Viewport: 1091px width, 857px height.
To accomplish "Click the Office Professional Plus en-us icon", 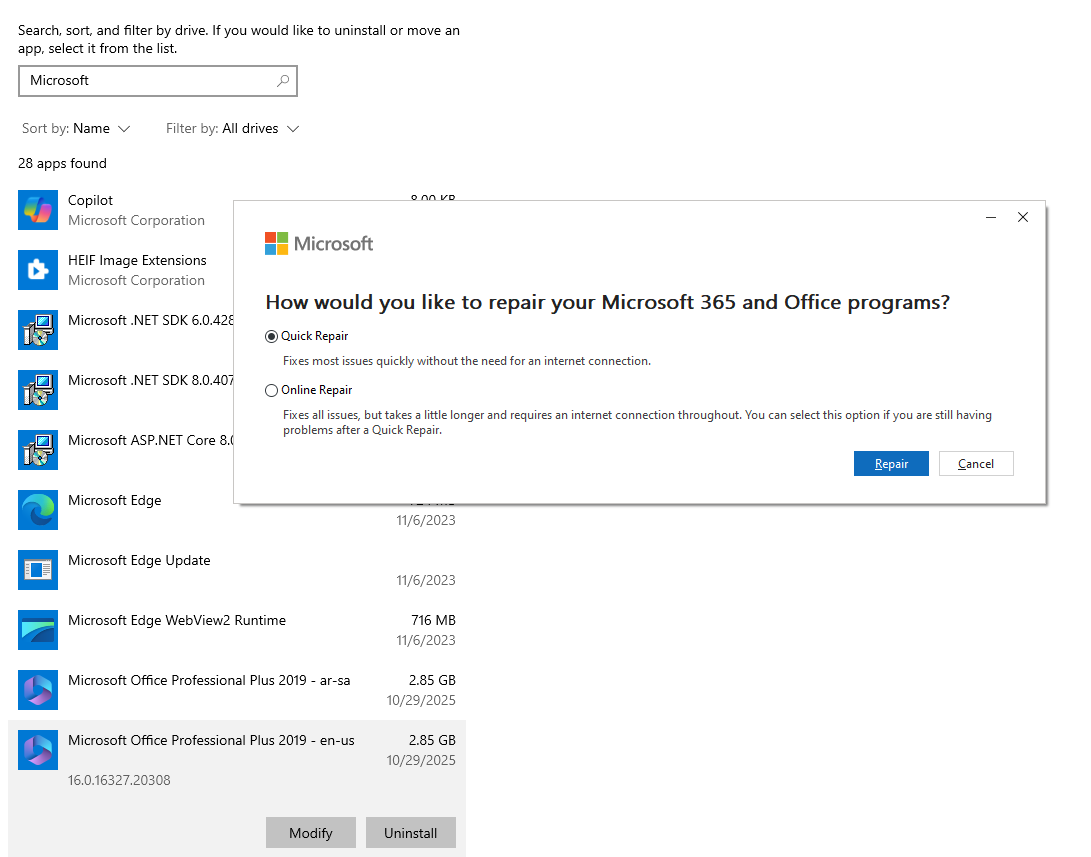I will [x=38, y=750].
